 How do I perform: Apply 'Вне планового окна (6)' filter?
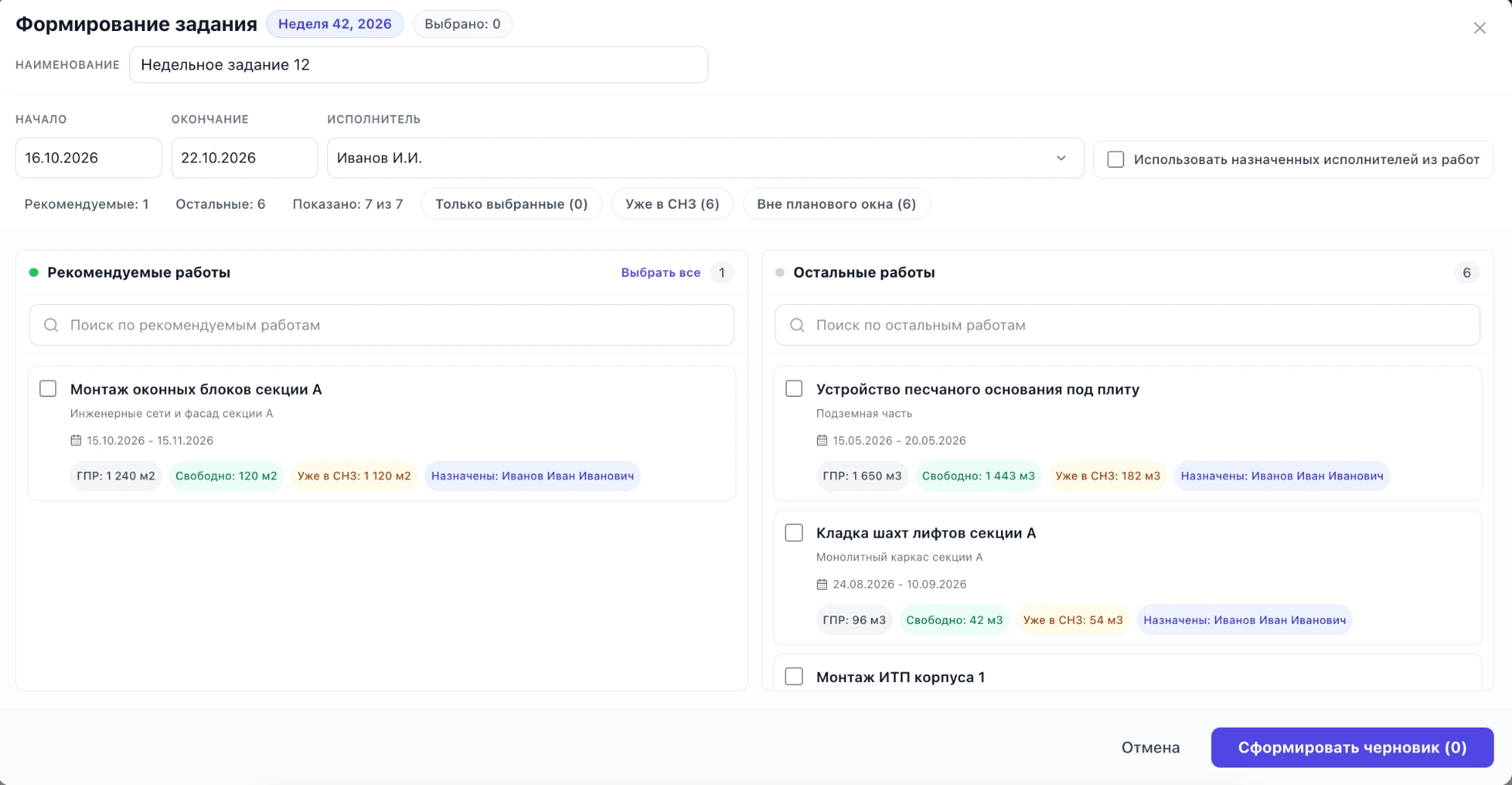836,204
